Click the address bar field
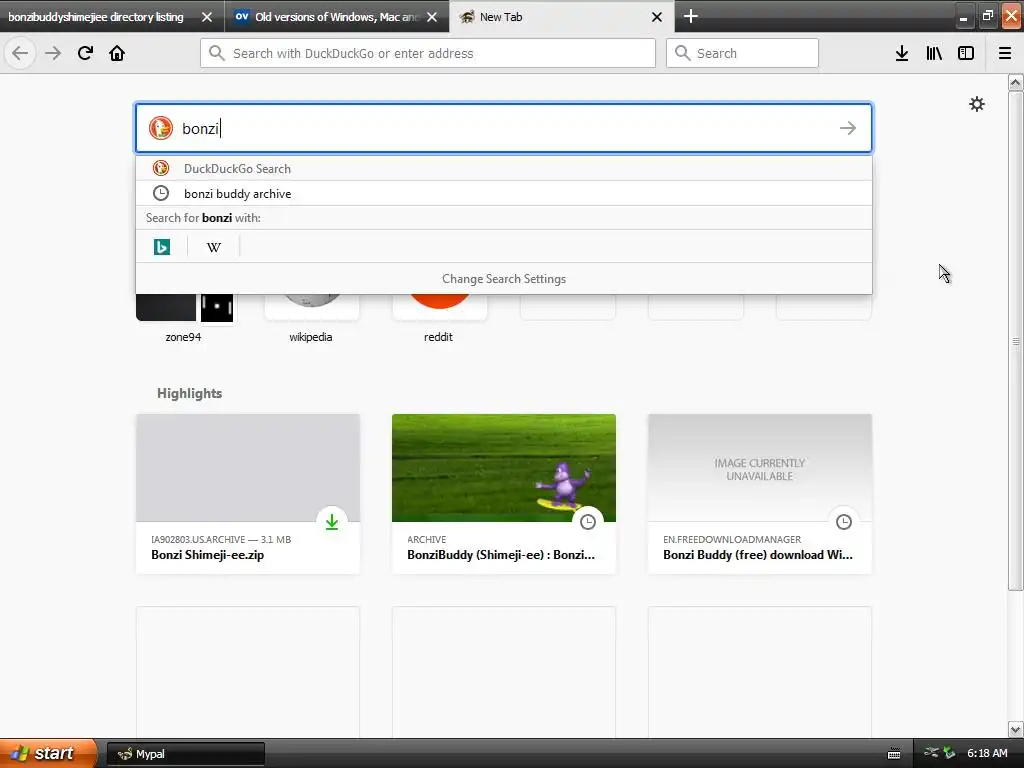This screenshot has width=1024, height=768. 428,53
